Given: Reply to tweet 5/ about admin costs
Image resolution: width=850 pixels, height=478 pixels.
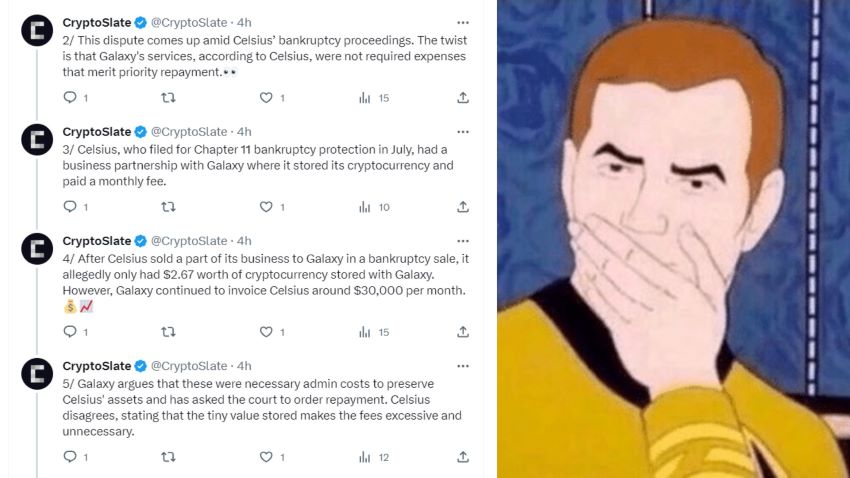Looking at the screenshot, I should tap(70, 457).
